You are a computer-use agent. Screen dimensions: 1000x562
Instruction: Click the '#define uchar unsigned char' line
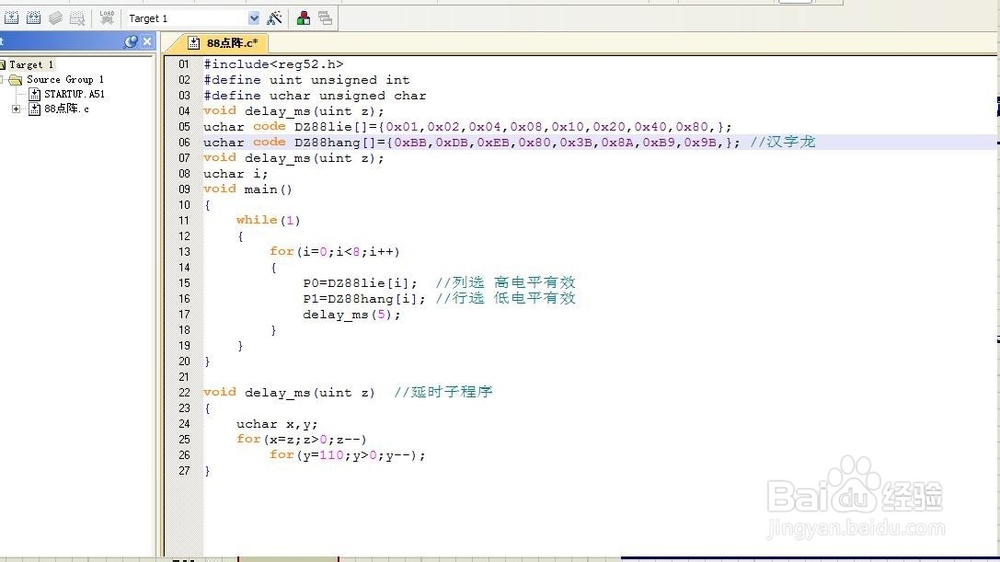click(x=314, y=96)
